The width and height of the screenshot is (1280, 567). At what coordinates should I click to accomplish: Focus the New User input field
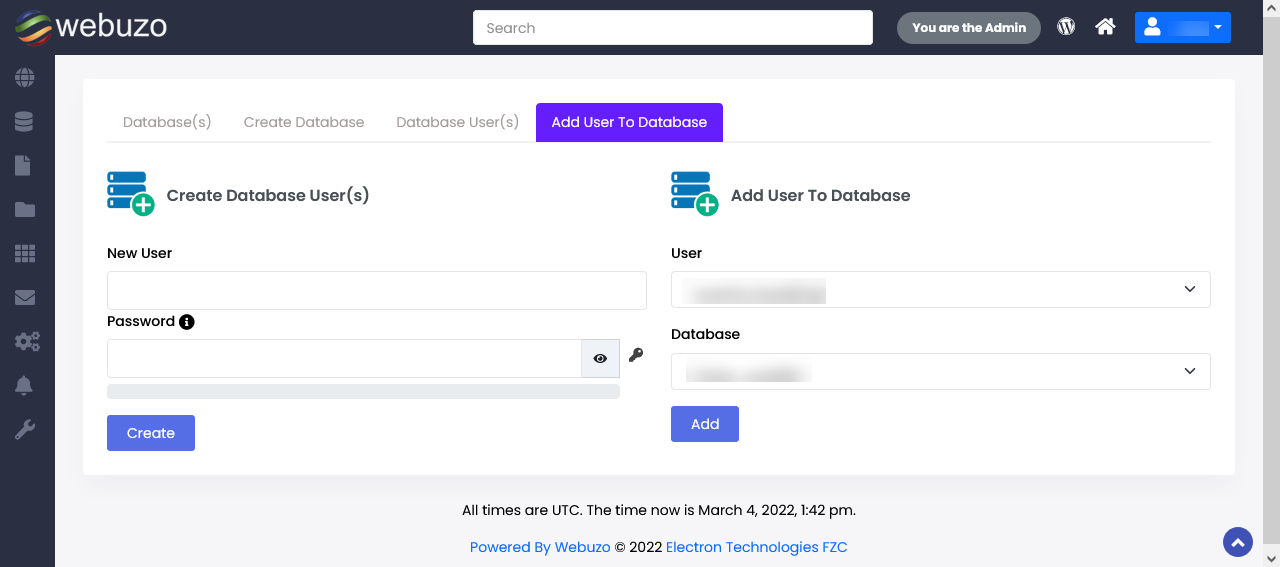377,290
